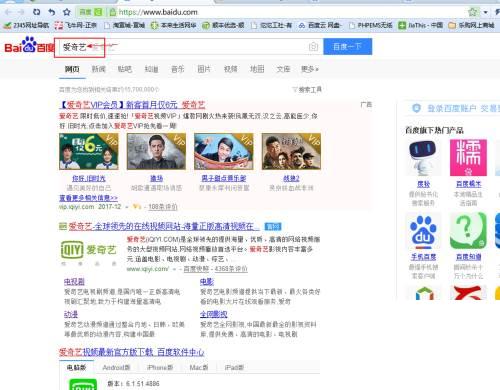Click the blue 官网 badge

point(273,227)
